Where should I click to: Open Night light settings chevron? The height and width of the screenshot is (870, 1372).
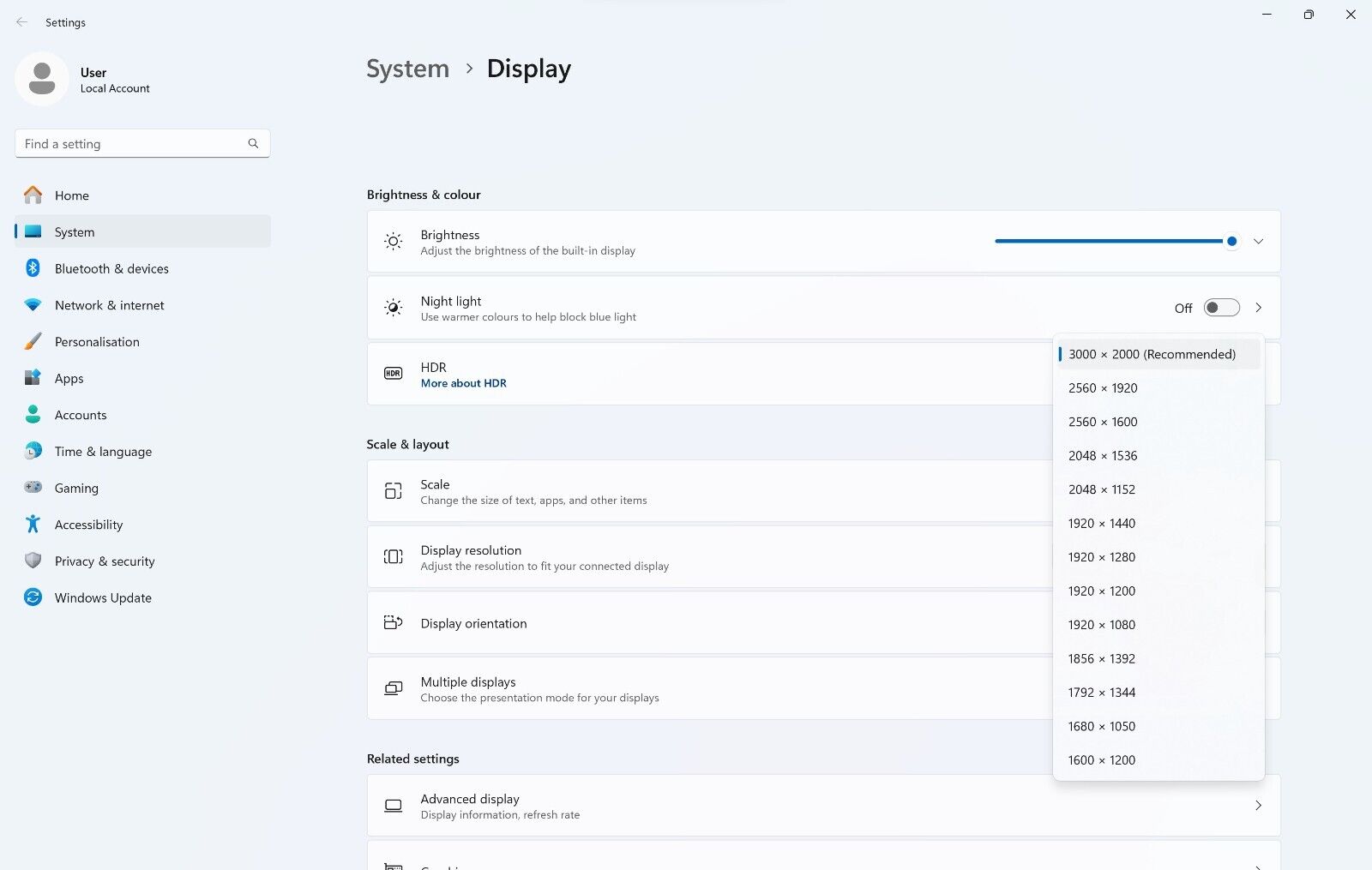(x=1258, y=308)
